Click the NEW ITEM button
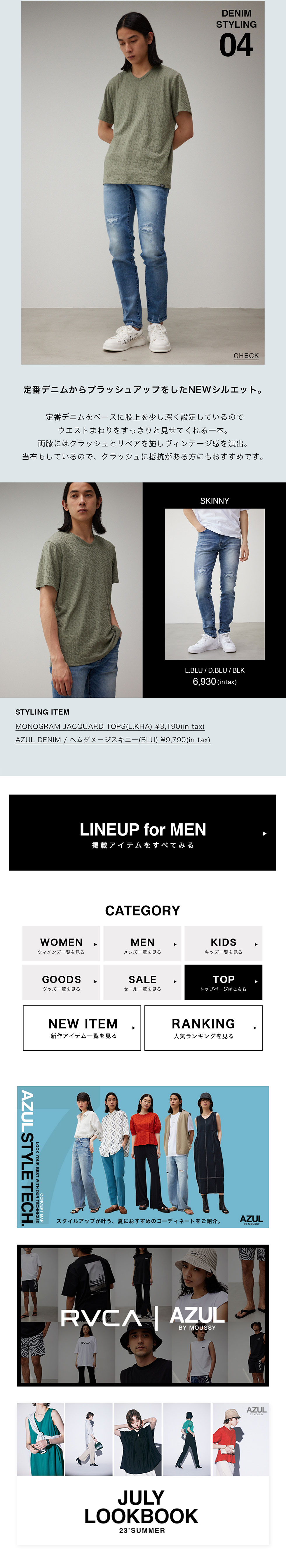Viewport: 286px width, 1568px height. (81, 1028)
